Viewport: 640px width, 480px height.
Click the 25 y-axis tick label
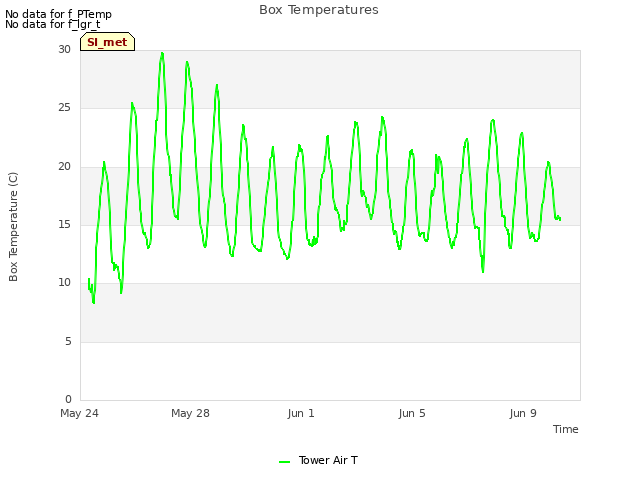64,108
